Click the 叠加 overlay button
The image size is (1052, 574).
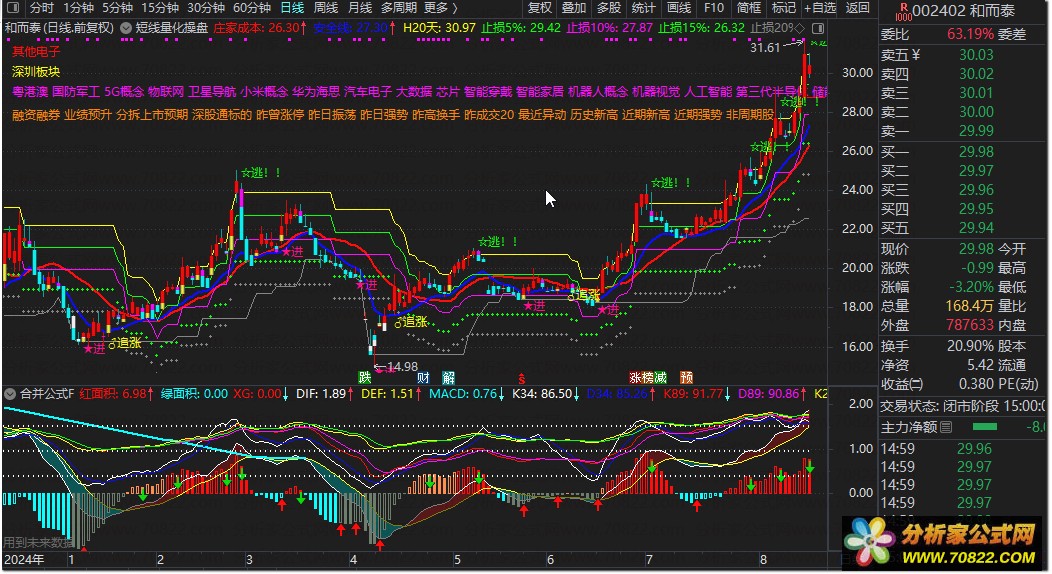[x=574, y=8]
